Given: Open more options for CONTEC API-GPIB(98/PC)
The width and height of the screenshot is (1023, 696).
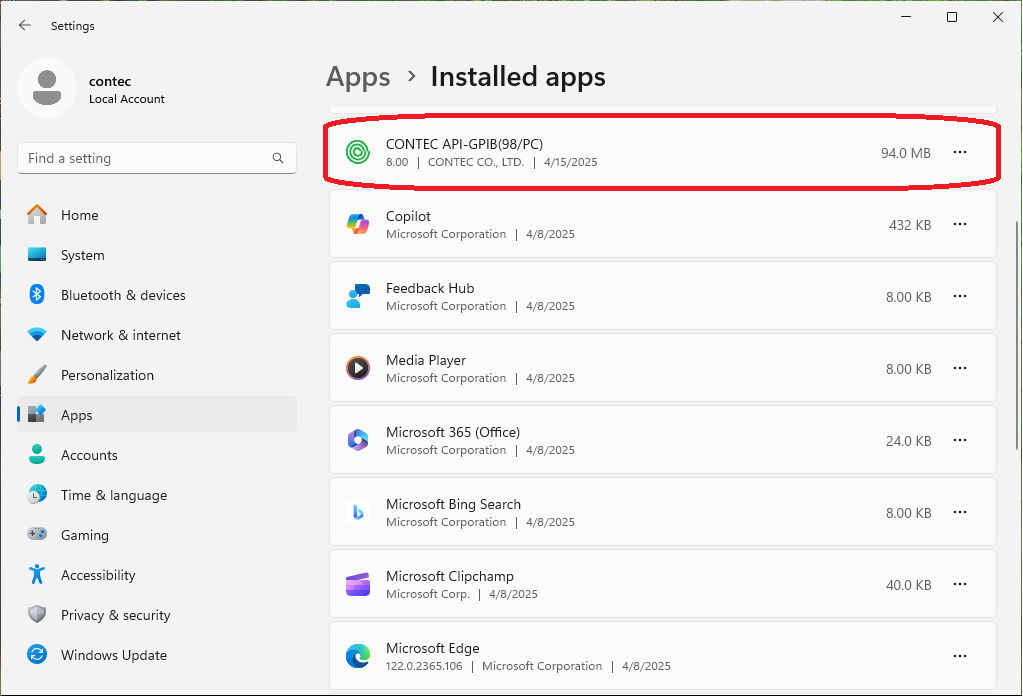Looking at the screenshot, I should [960, 153].
